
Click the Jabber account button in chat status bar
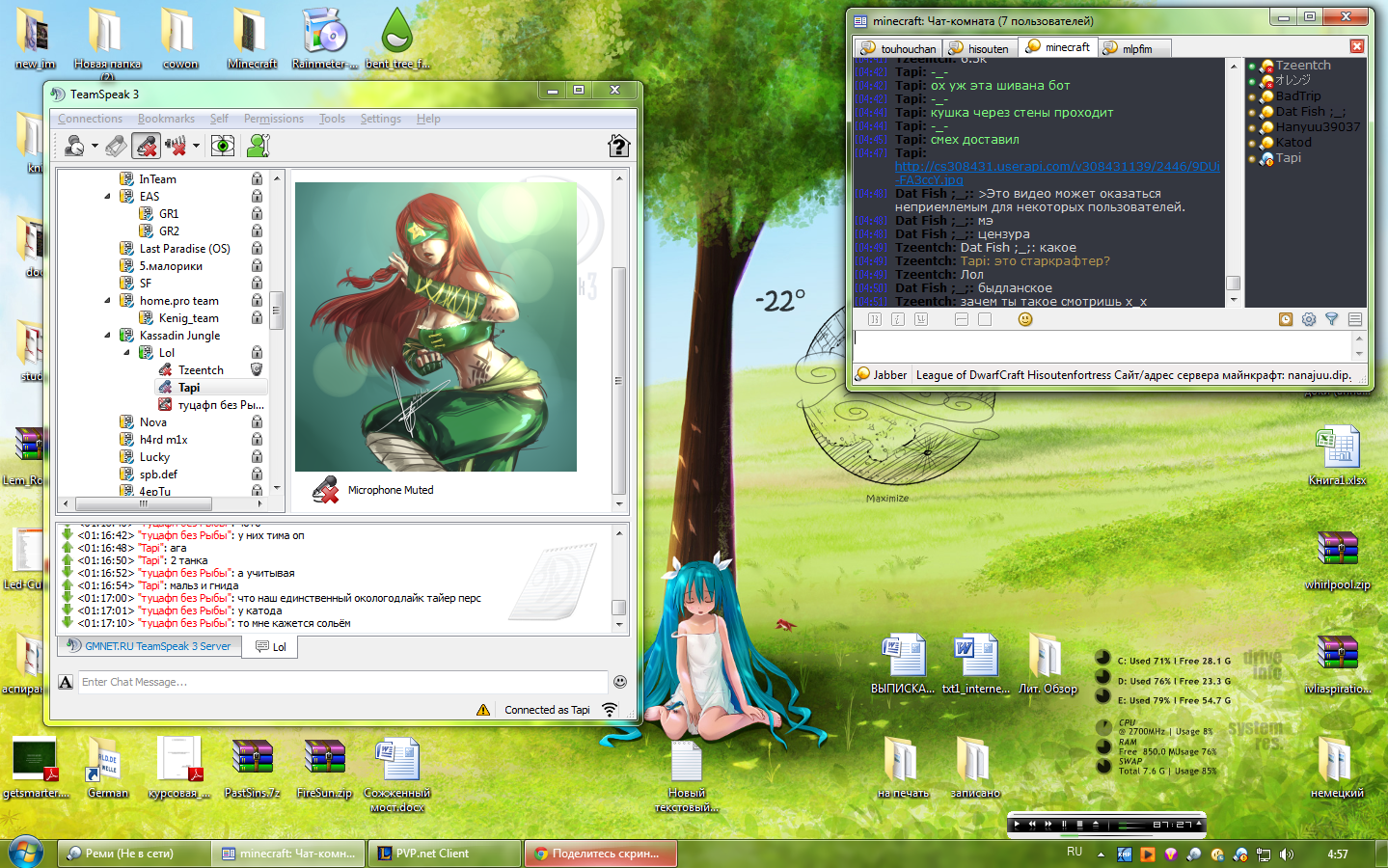tap(882, 375)
